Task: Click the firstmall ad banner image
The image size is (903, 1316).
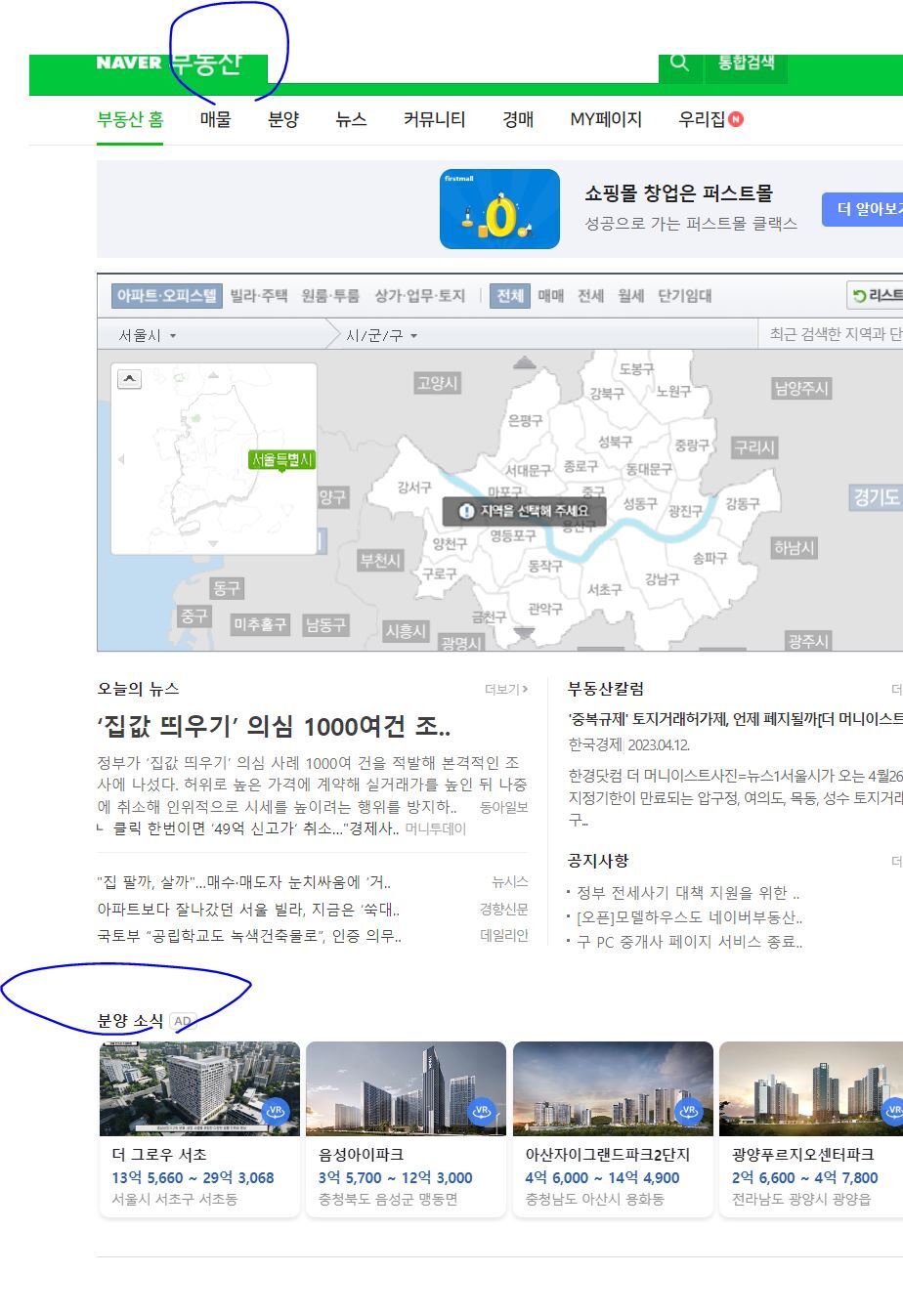Action: [499, 209]
